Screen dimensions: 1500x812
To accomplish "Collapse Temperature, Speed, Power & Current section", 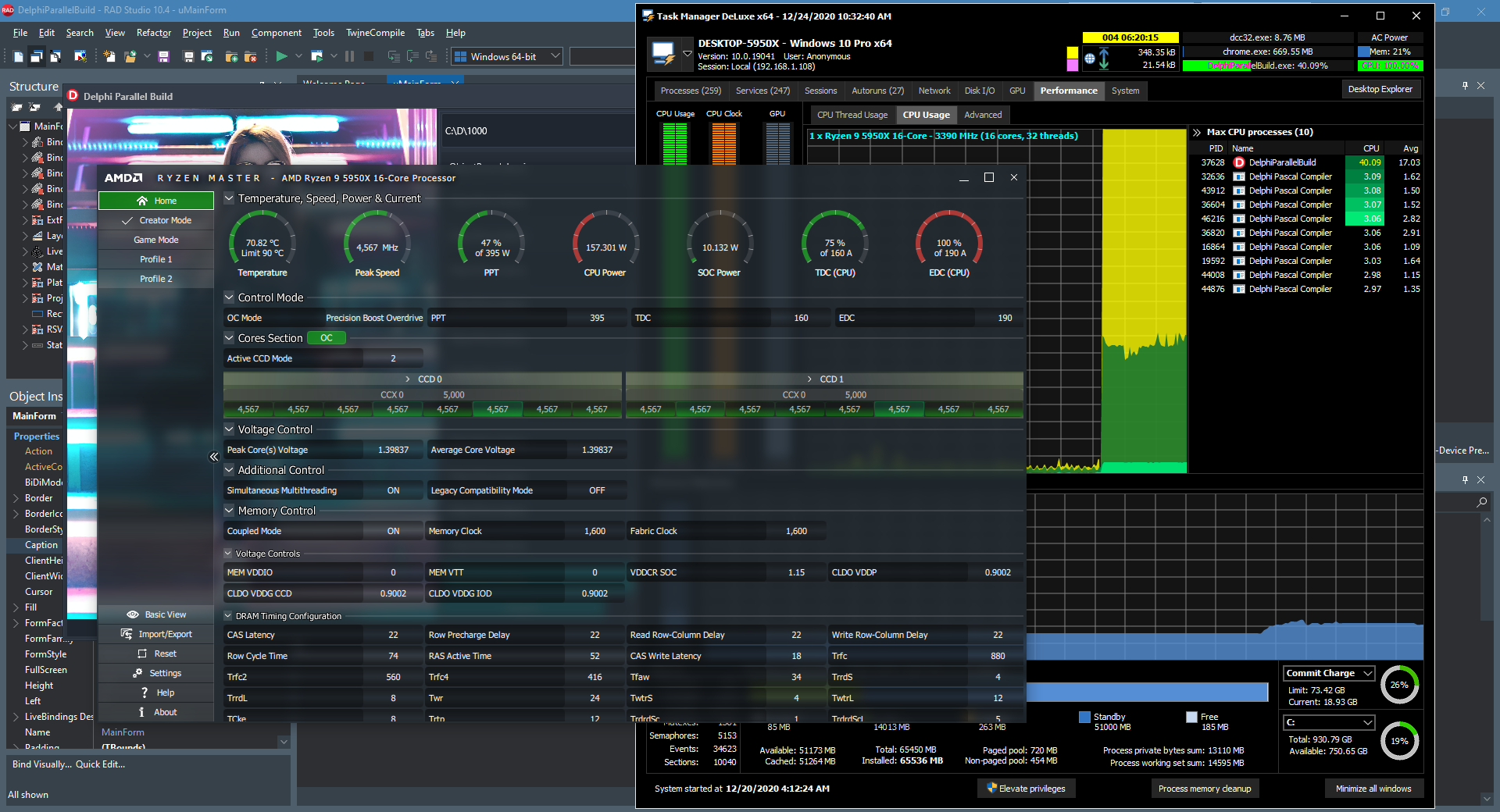I will (229, 198).
